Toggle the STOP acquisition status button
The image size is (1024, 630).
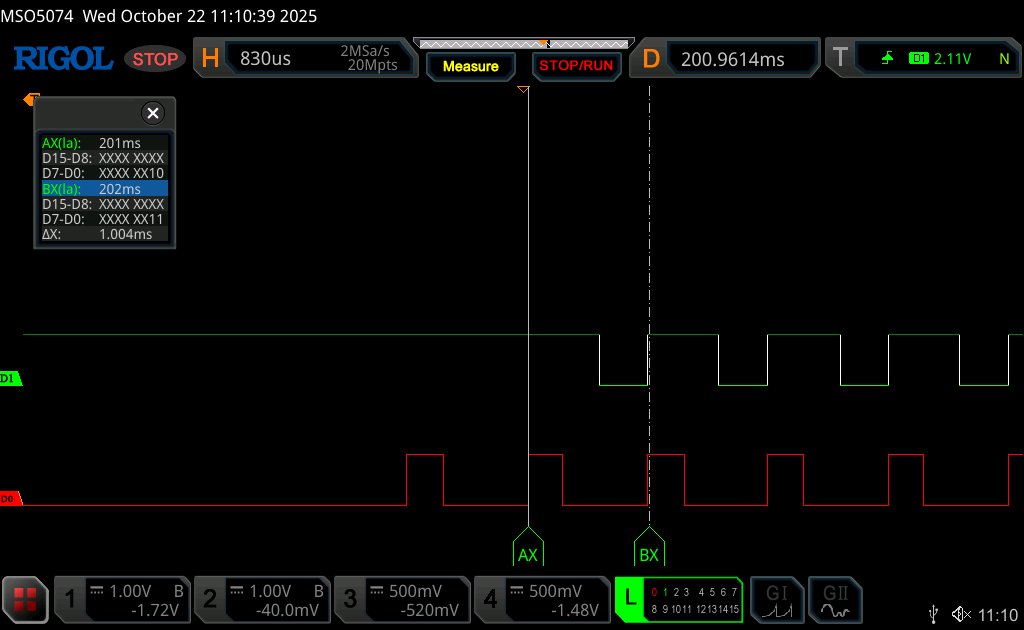point(155,59)
